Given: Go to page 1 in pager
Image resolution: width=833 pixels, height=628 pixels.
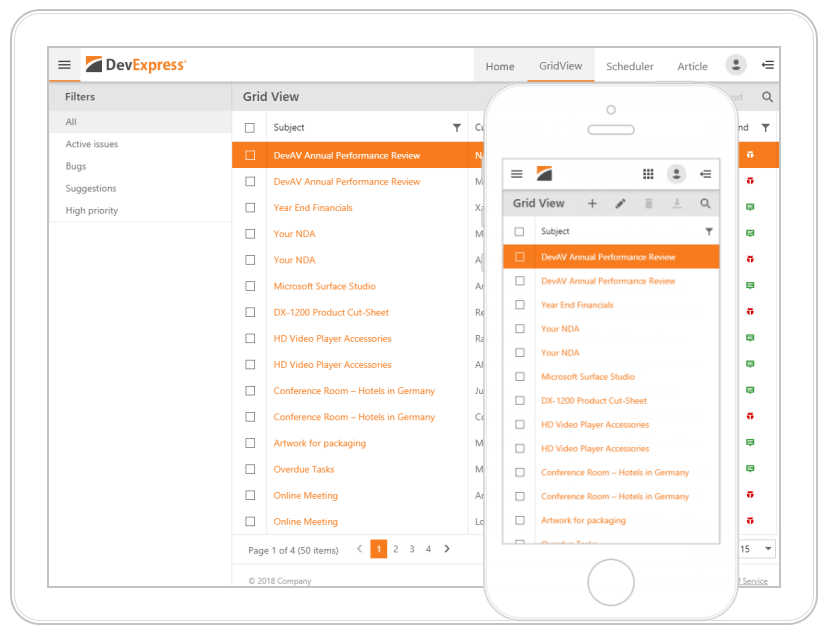Looking at the screenshot, I should click(x=379, y=549).
